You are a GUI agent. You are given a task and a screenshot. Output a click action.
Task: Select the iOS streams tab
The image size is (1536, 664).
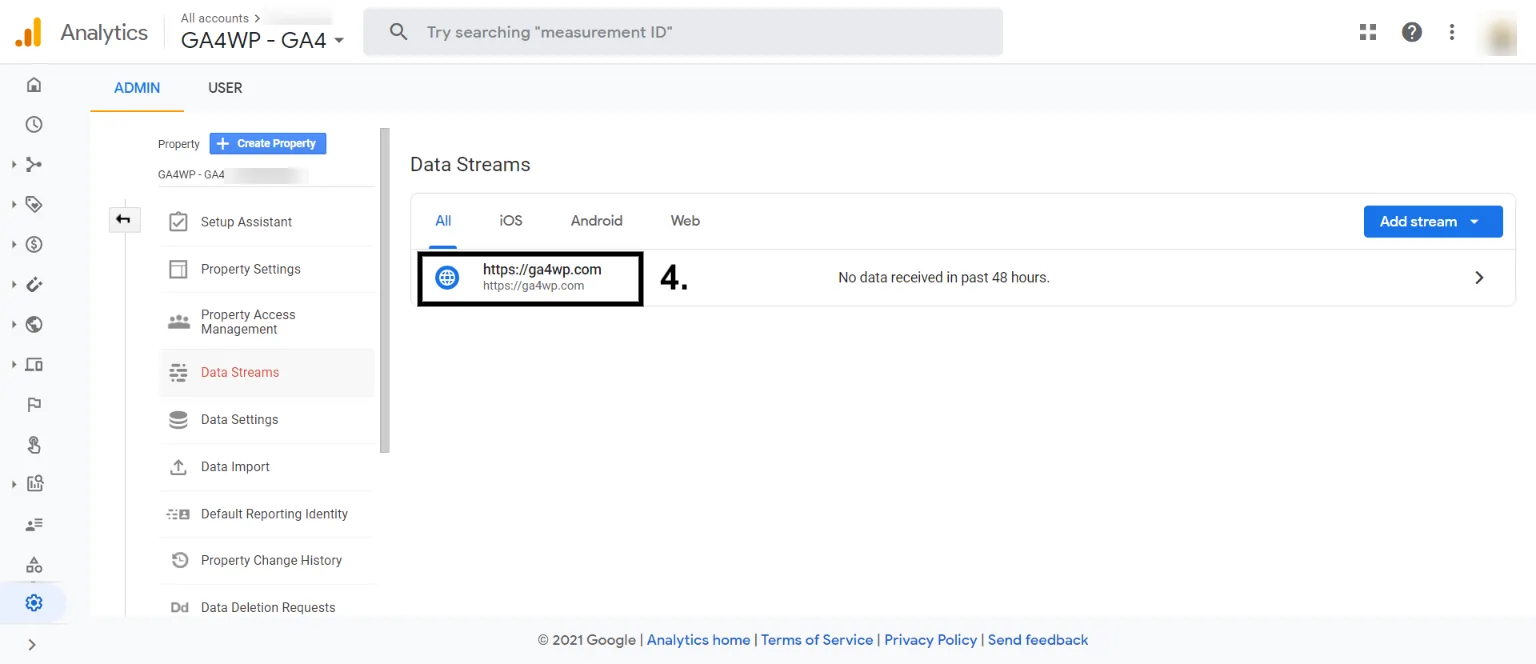click(511, 221)
